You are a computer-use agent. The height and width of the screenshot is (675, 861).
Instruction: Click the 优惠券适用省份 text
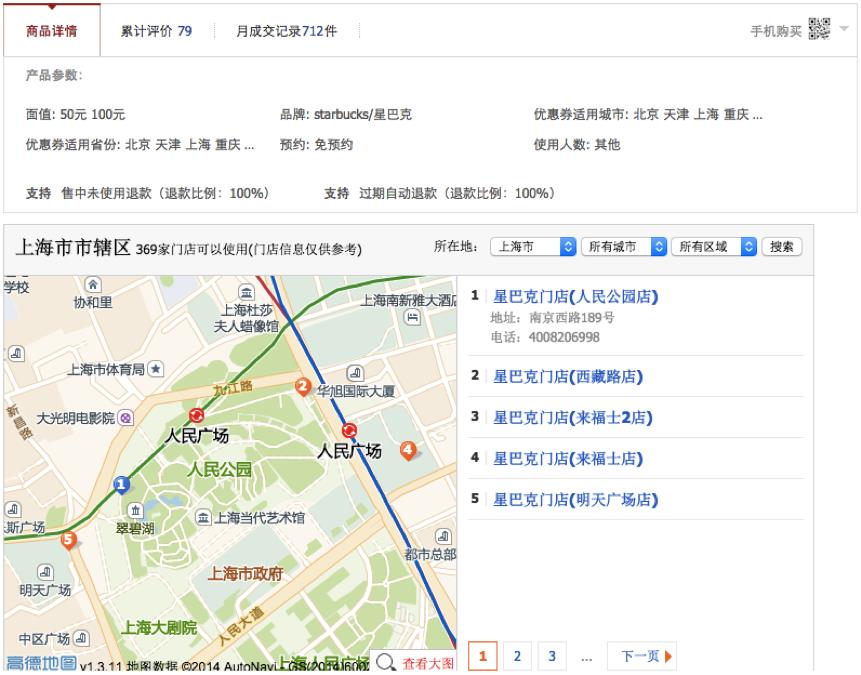pos(140,144)
